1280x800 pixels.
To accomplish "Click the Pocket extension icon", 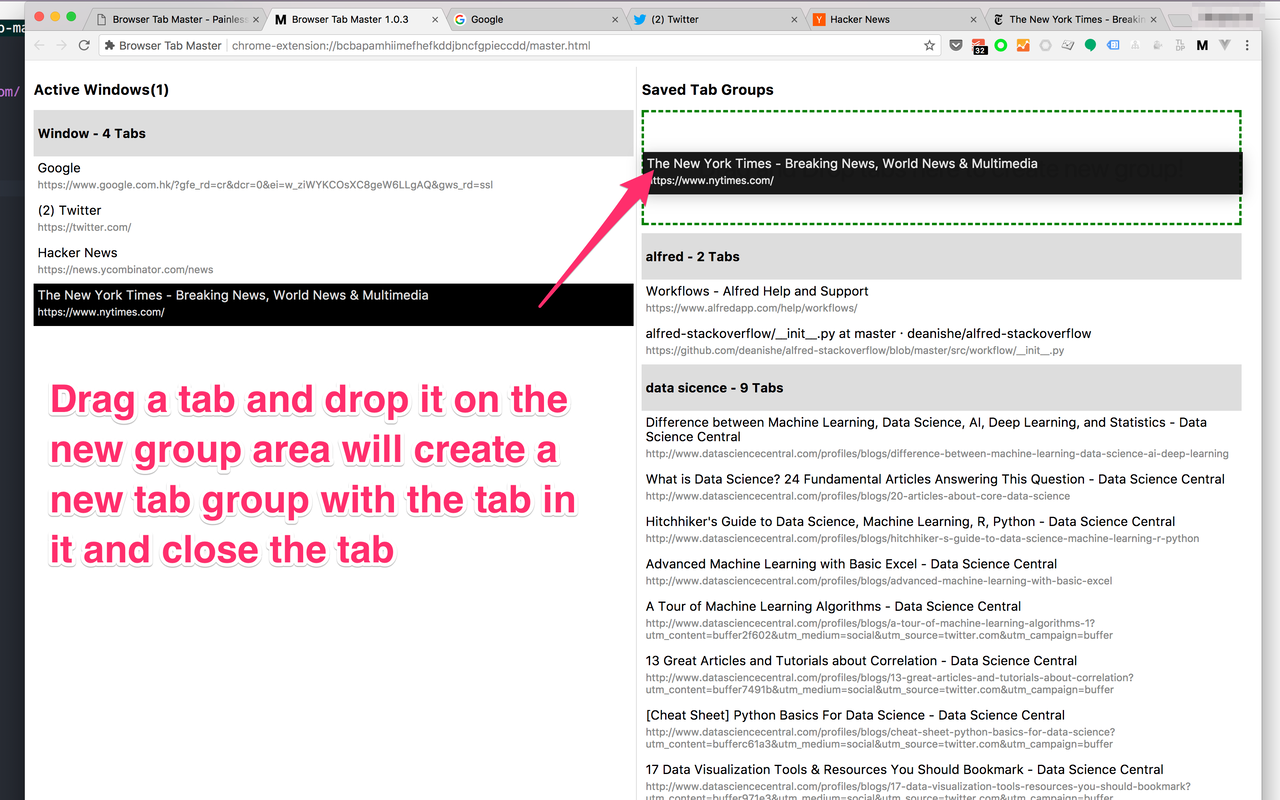I will point(957,45).
